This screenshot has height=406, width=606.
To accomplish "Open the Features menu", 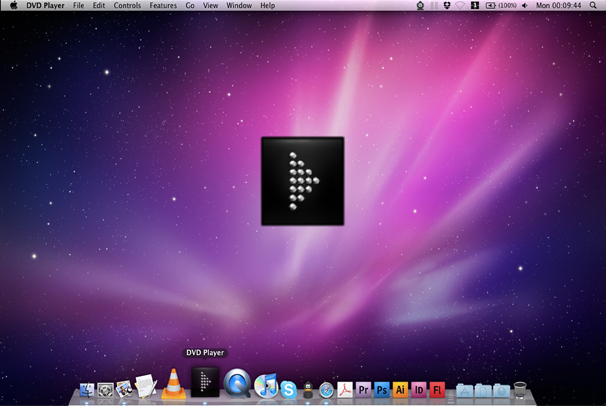I will pyautogui.click(x=163, y=6).
